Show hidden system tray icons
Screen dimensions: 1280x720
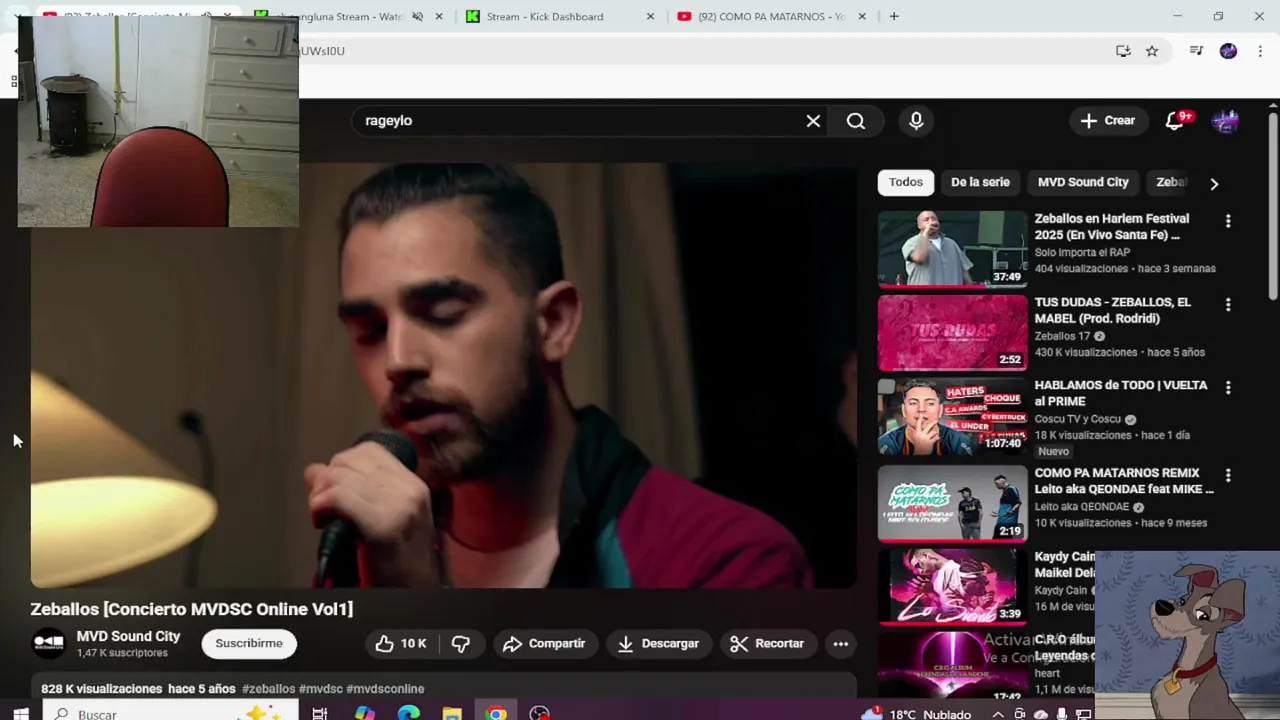coord(998,714)
